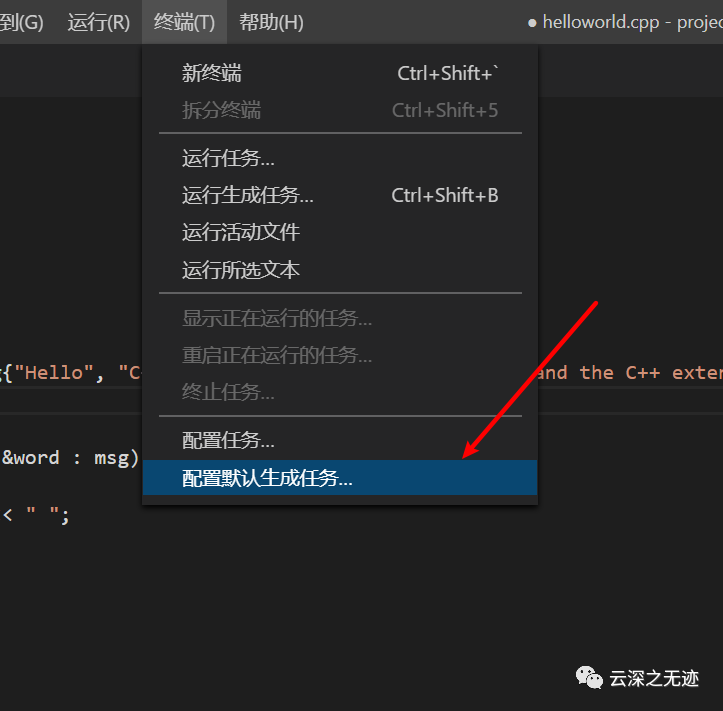Click the "and the C++ exten" string text
Viewport: 723px width, 711px height.
(630, 373)
